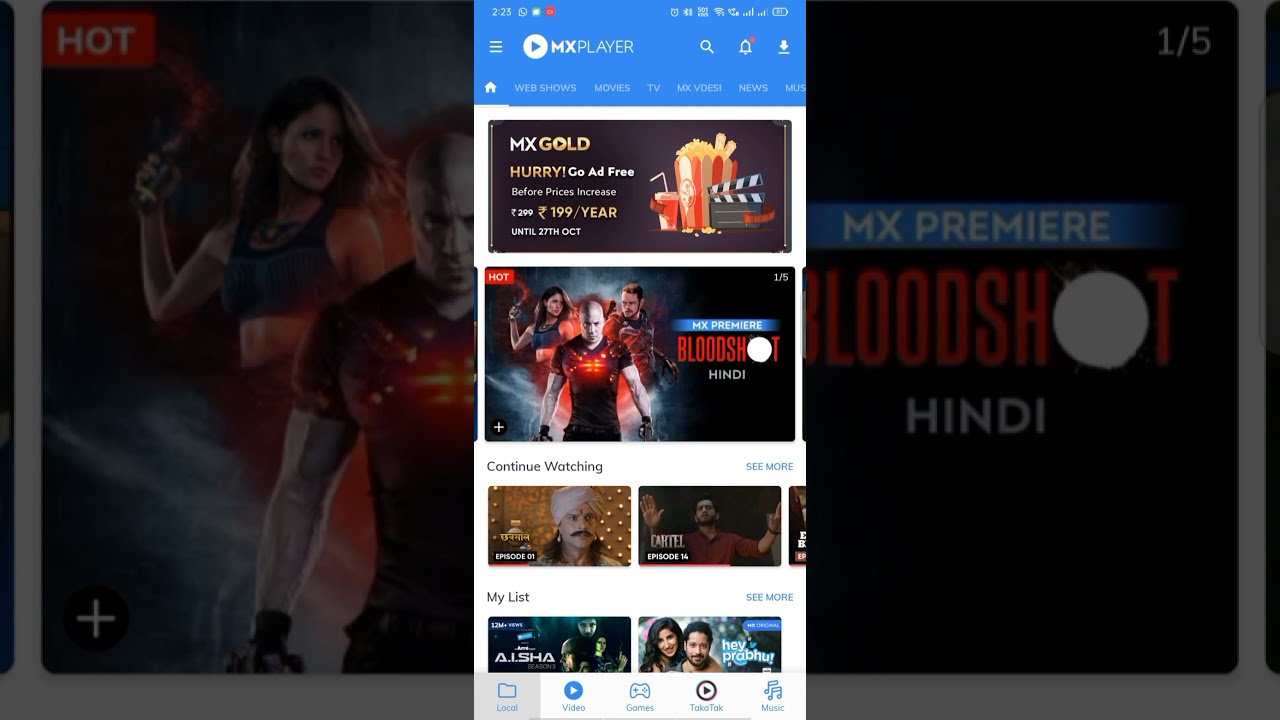Open the downloads icon

point(784,47)
